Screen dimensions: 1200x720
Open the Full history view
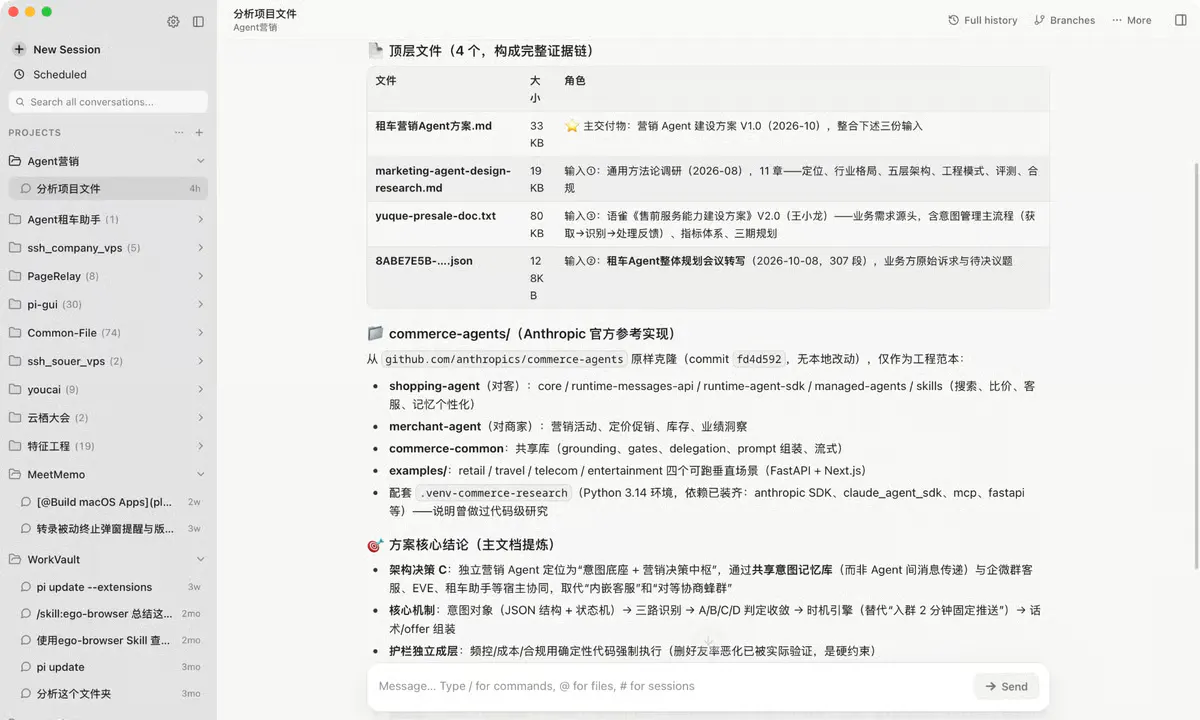click(982, 20)
